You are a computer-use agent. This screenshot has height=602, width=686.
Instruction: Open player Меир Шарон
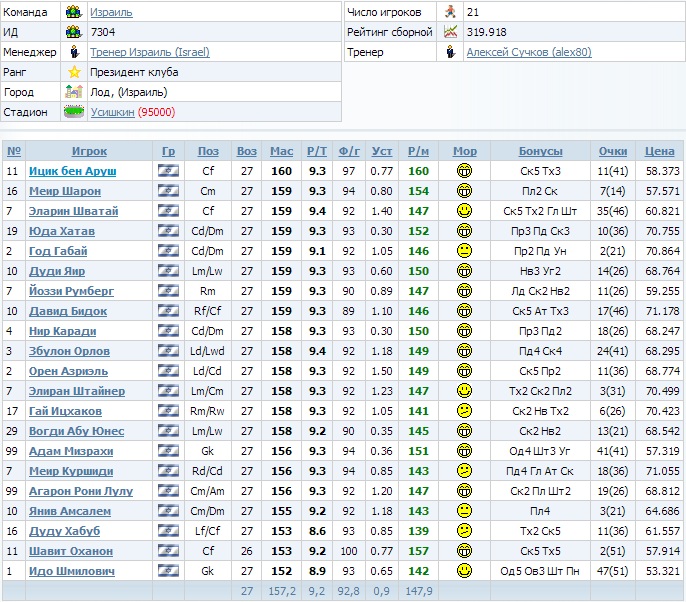tap(65, 191)
